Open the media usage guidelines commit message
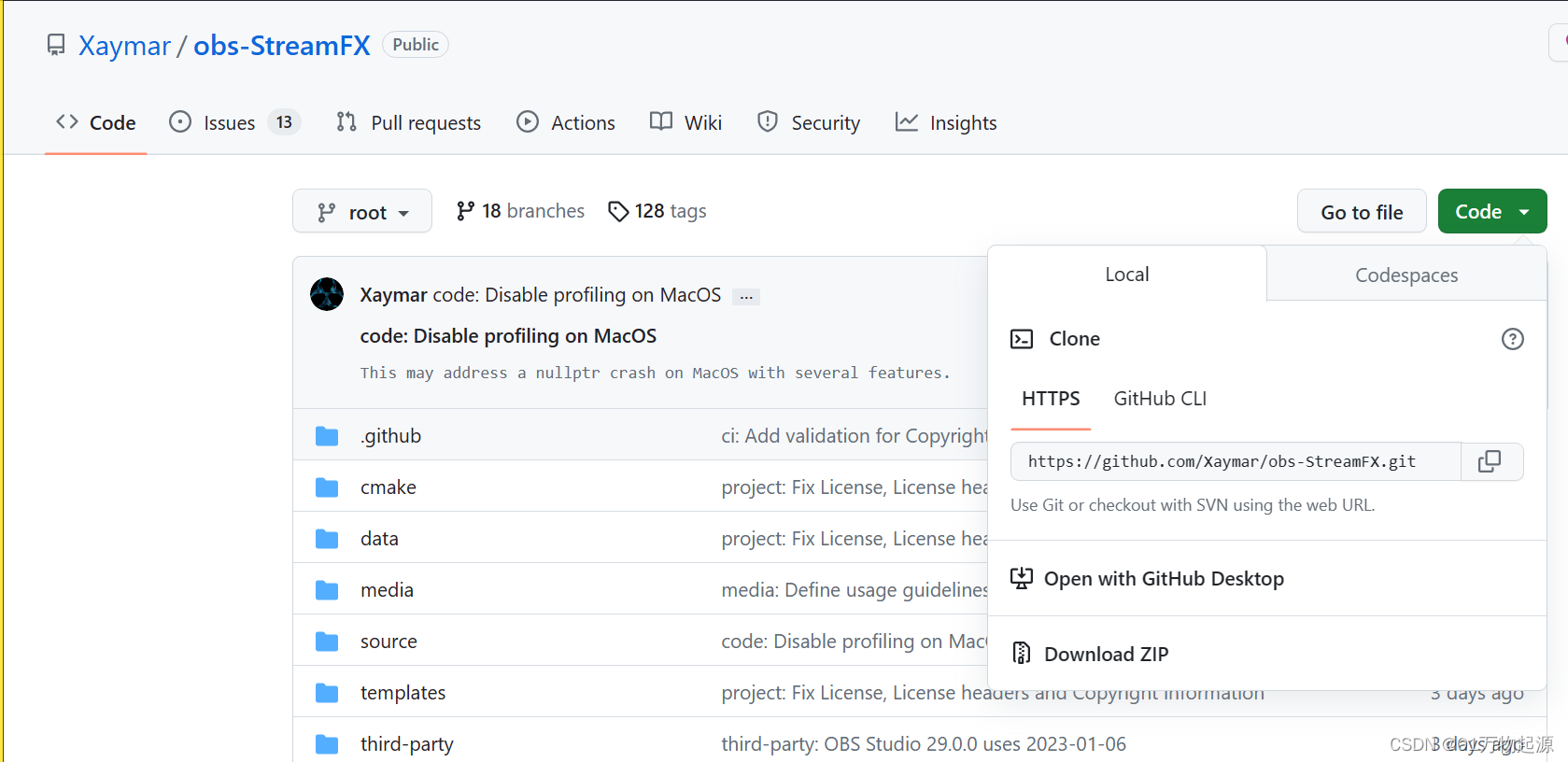This screenshot has height=762, width=1568. coord(855,590)
